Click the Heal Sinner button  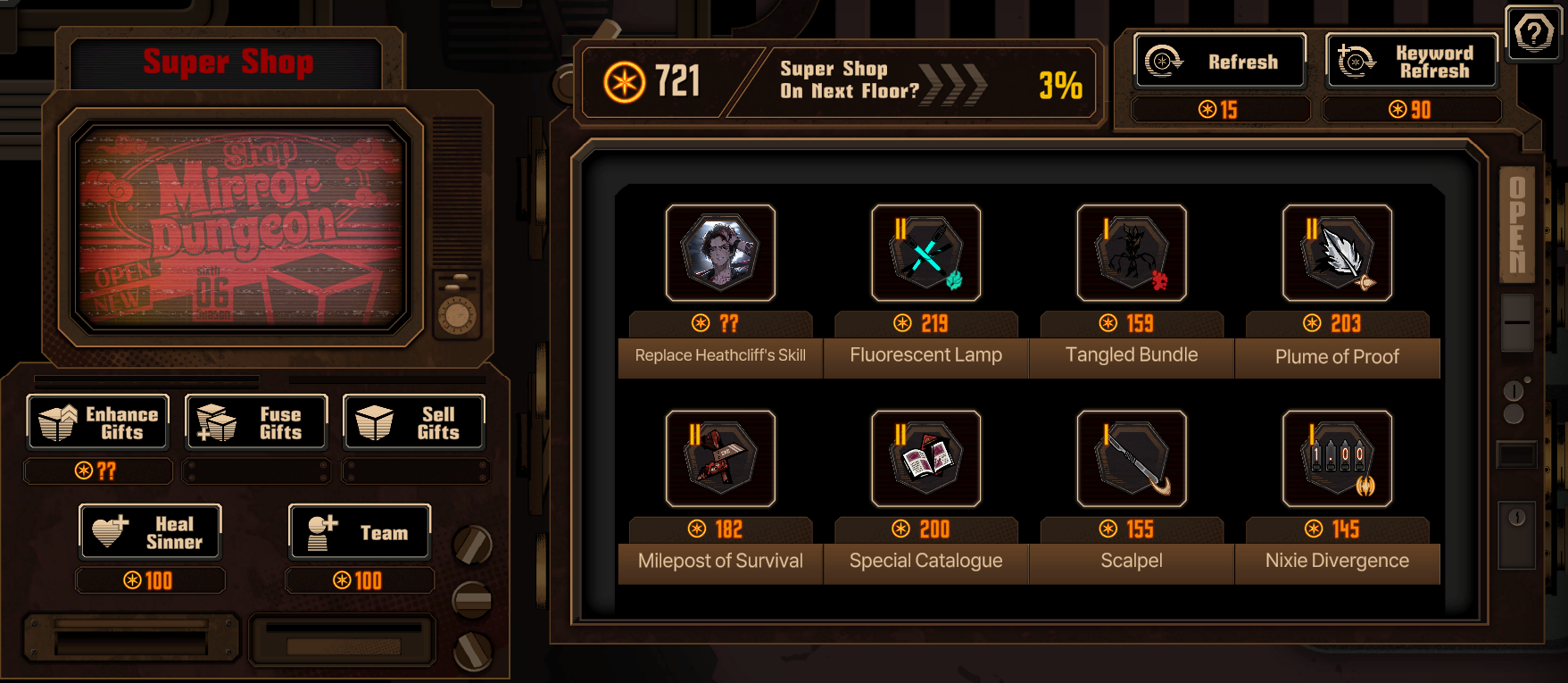coord(150,532)
